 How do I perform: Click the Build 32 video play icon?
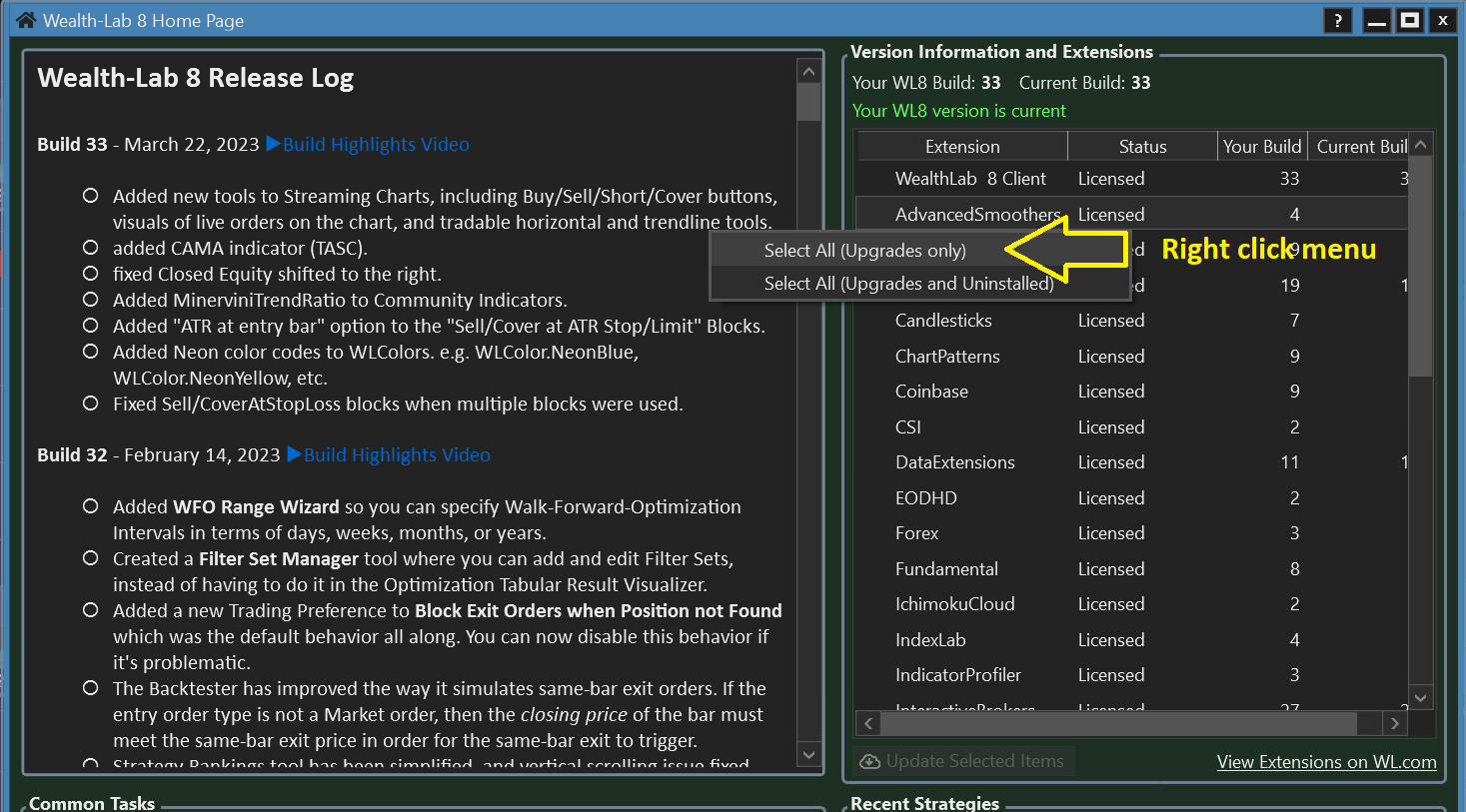[294, 454]
